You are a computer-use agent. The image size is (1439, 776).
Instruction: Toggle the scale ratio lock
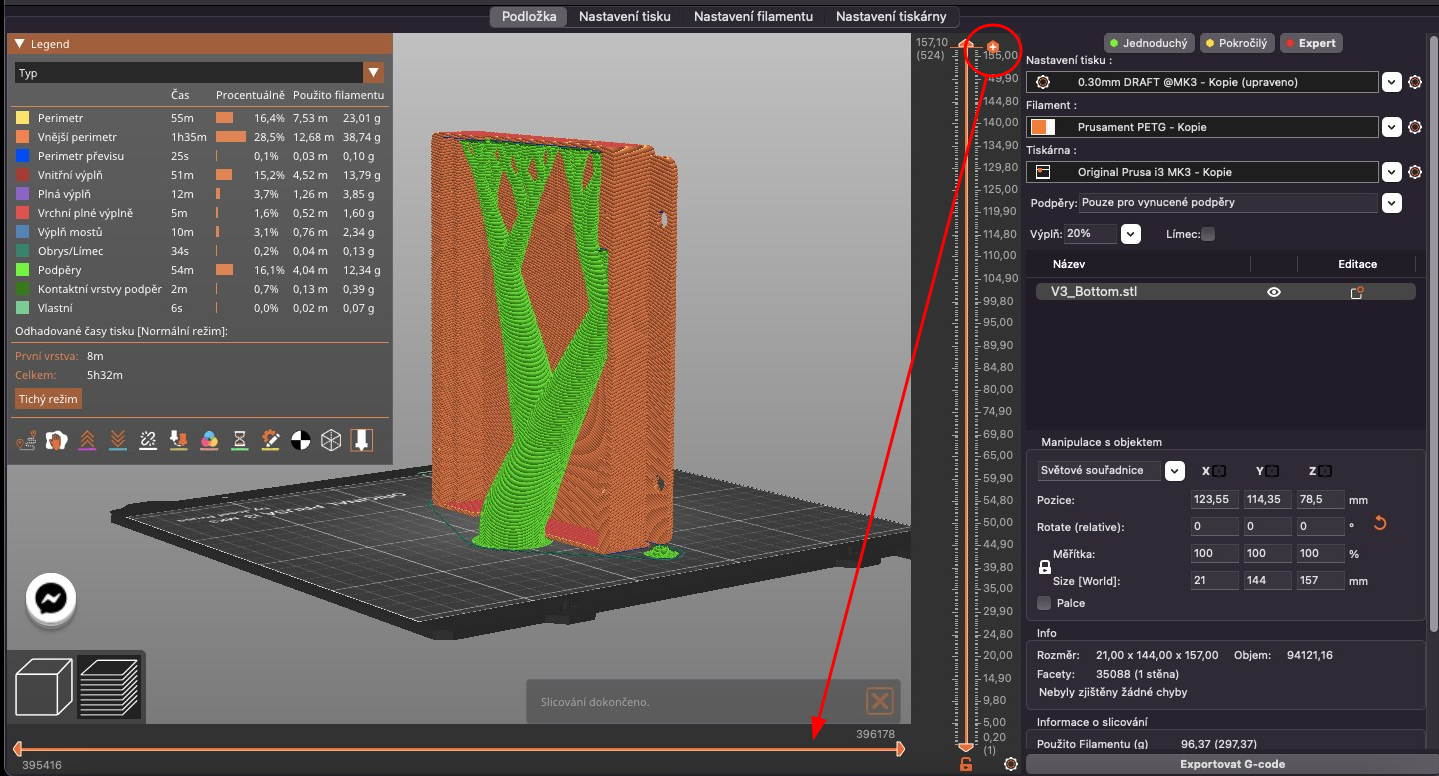point(1045,567)
